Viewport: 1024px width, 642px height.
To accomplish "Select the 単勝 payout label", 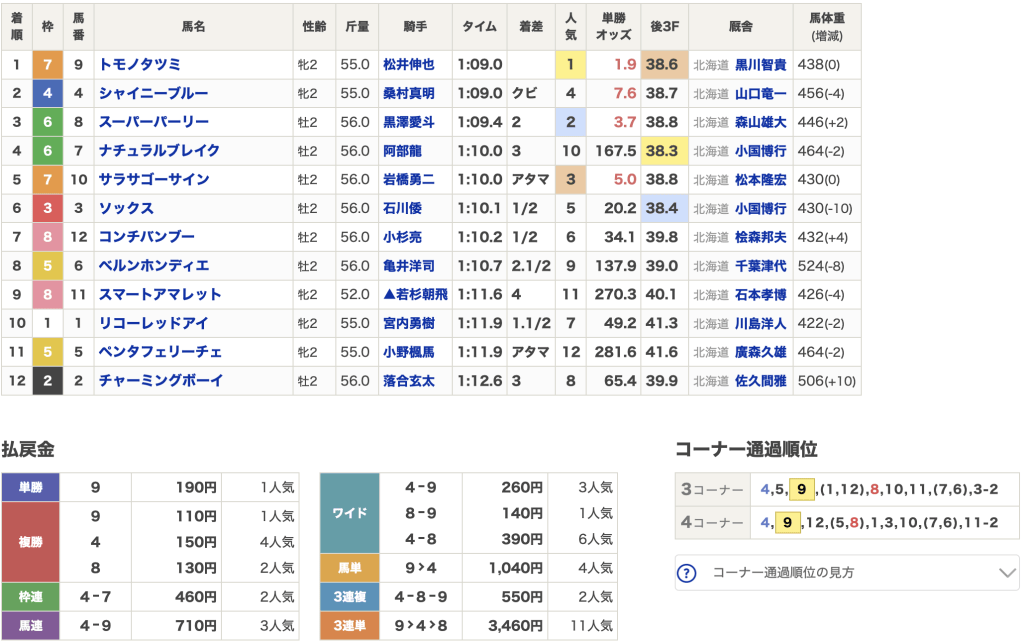I will point(31,487).
